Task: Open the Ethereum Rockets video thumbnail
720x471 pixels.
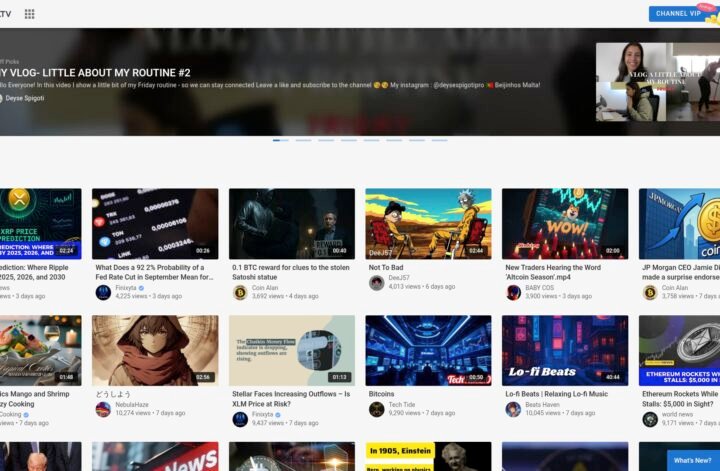Action: pyautogui.click(x=679, y=350)
